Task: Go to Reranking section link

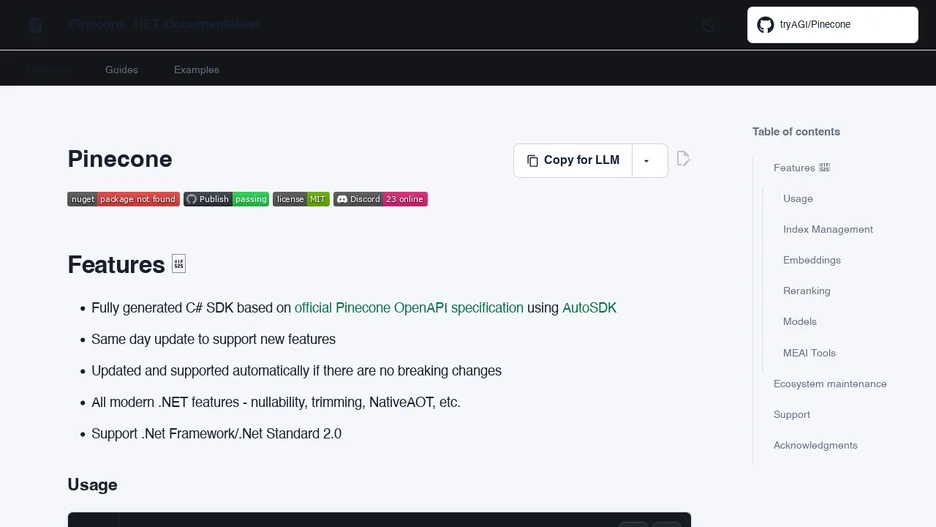Action: point(806,291)
